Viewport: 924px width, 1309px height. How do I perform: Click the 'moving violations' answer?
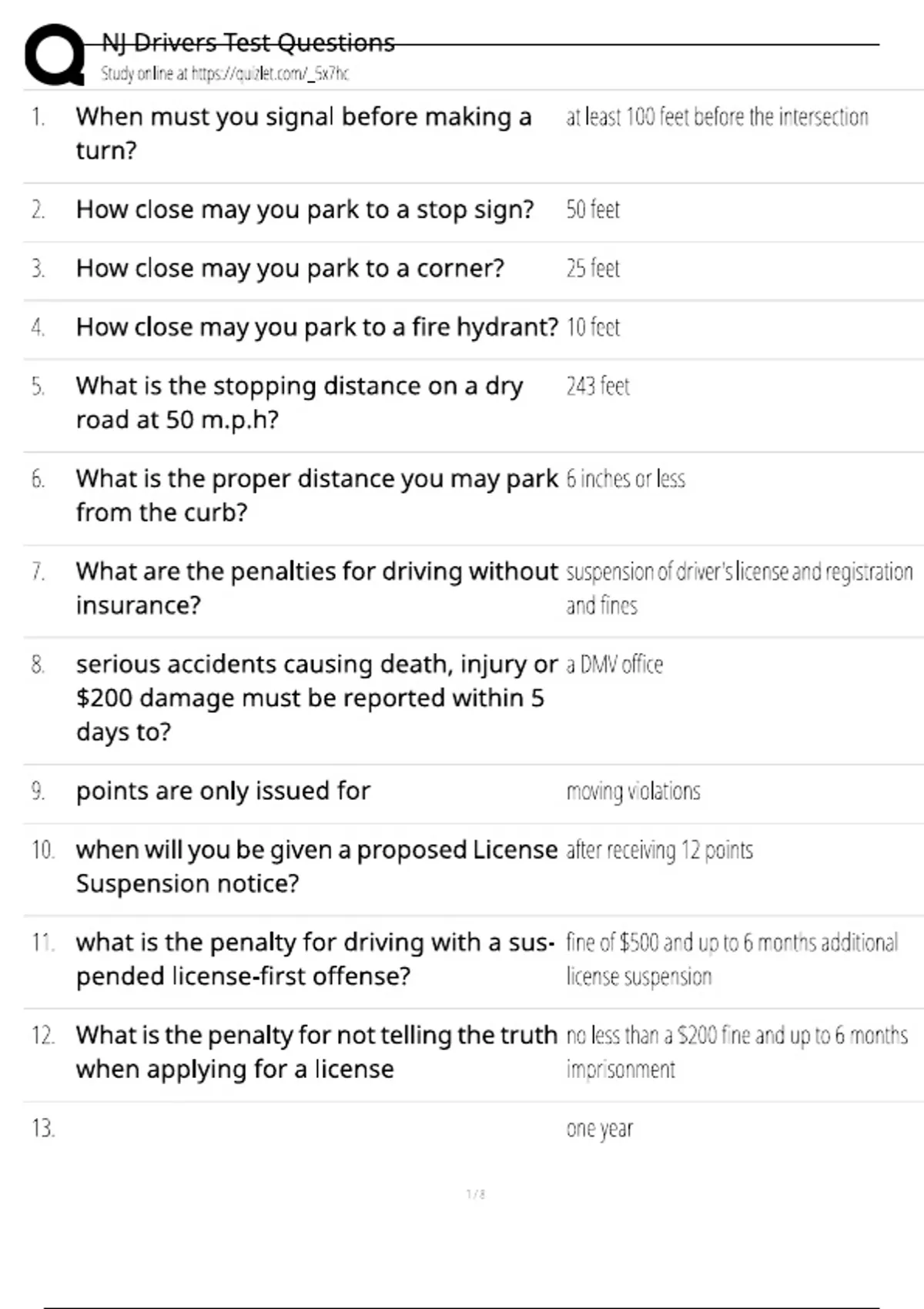tap(633, 792)
